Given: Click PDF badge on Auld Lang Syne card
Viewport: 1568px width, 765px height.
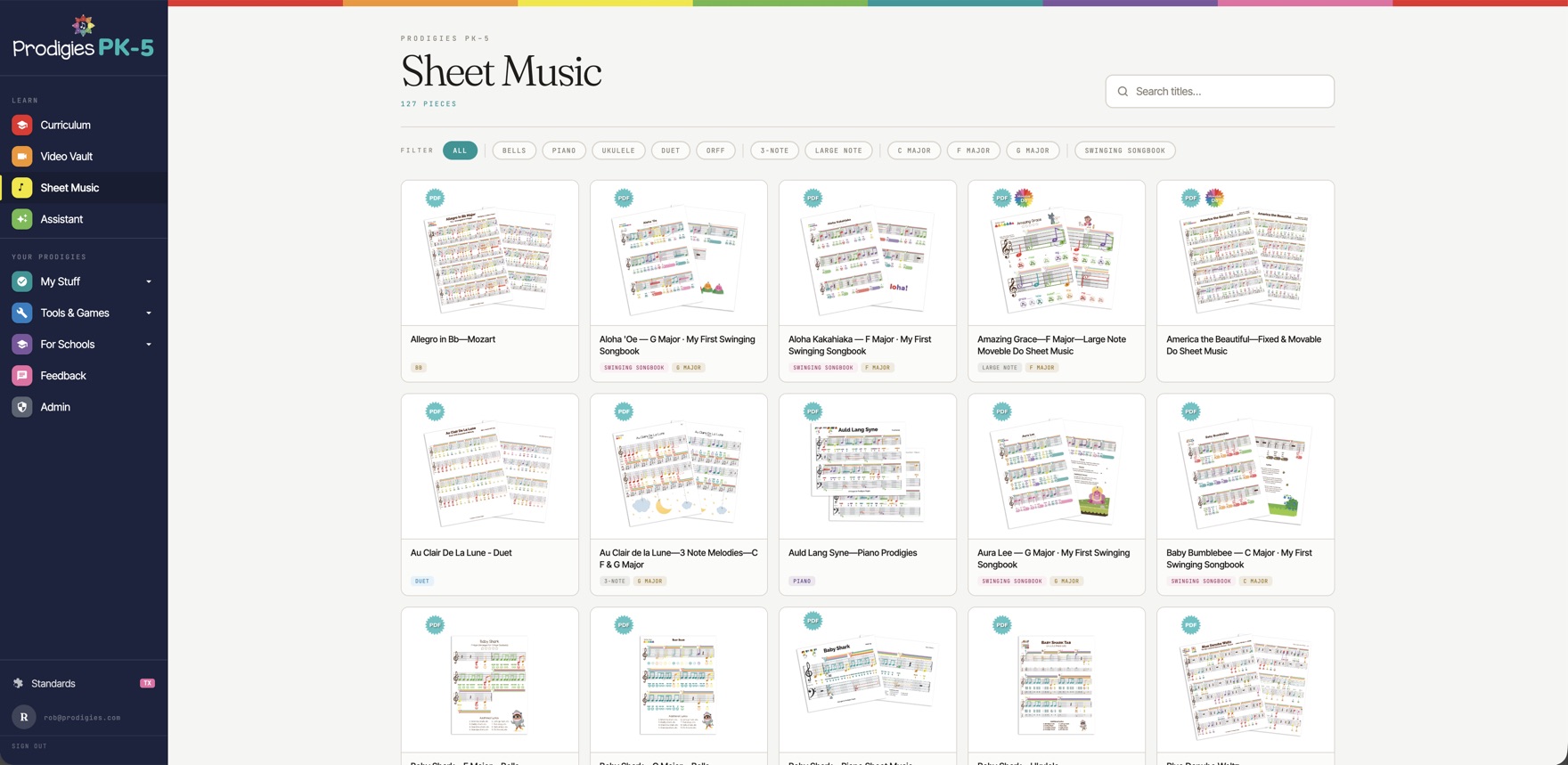Looking at the screenshot, I should [813, 411].
